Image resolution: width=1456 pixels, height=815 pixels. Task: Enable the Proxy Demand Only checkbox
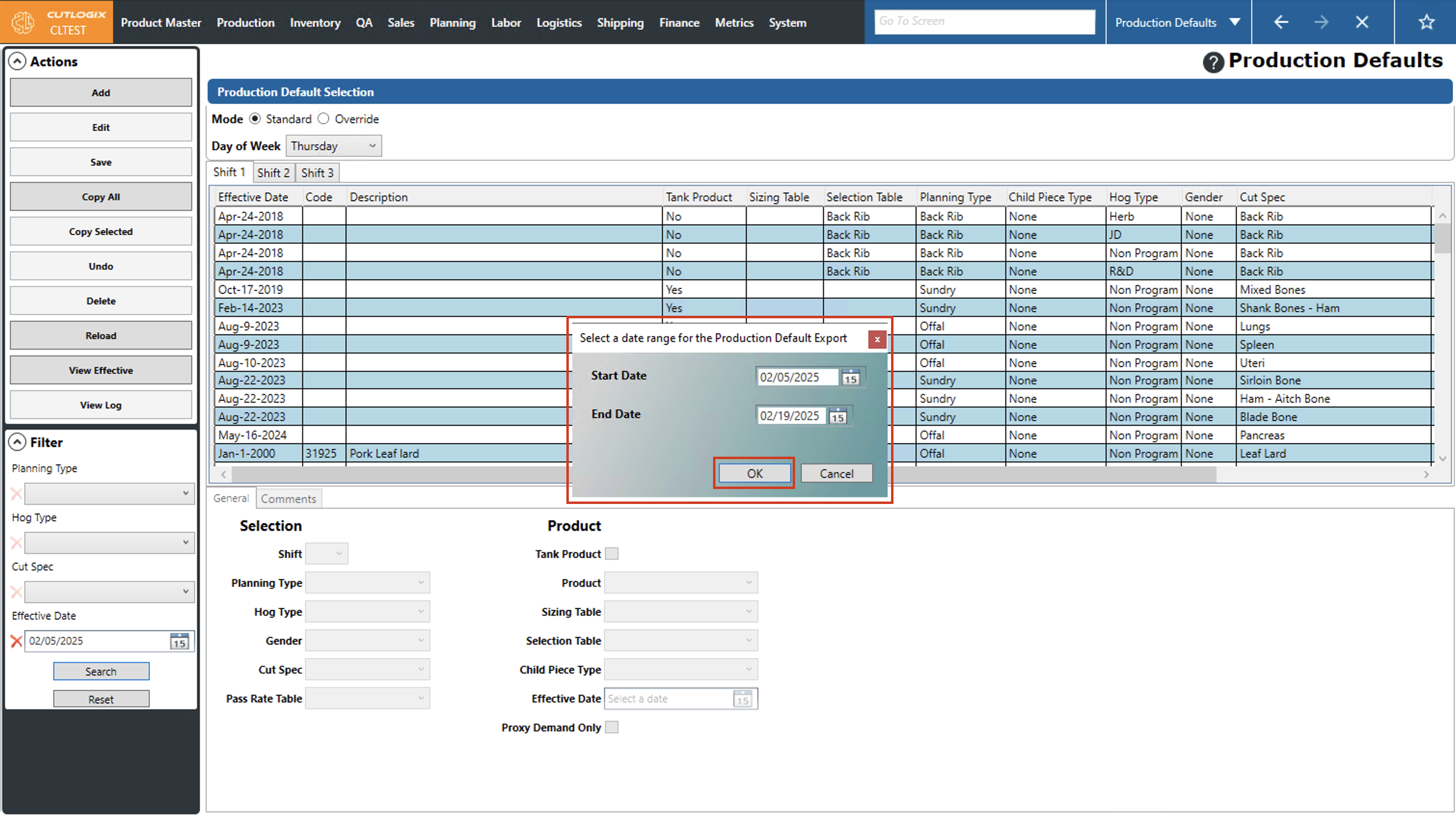[612, 727]
